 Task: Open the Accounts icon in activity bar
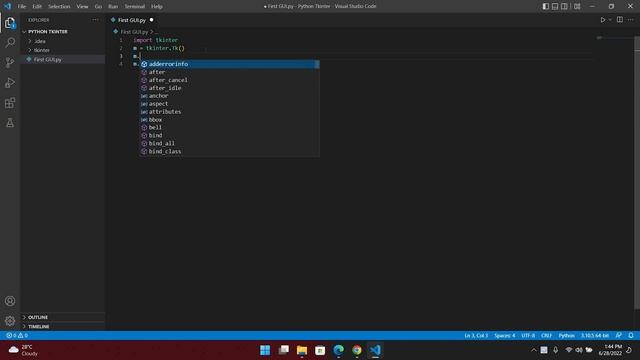click(10, 301)
